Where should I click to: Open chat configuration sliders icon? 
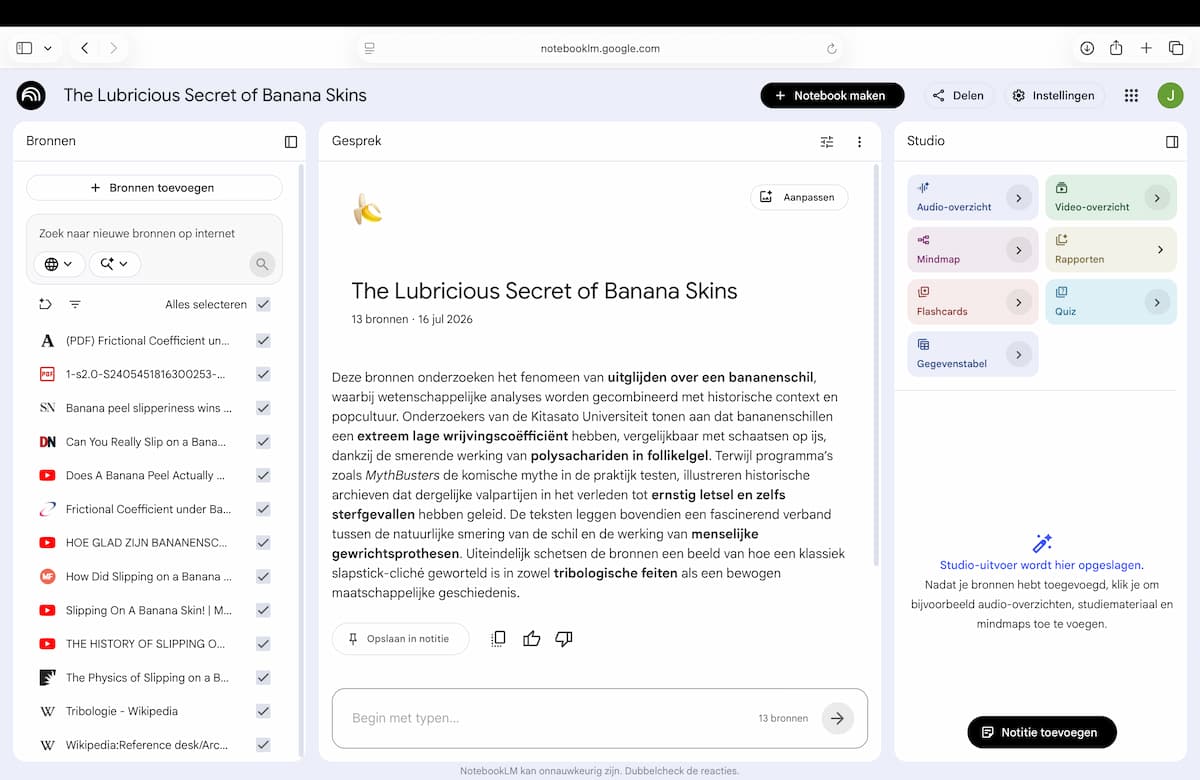pos(827,142)
